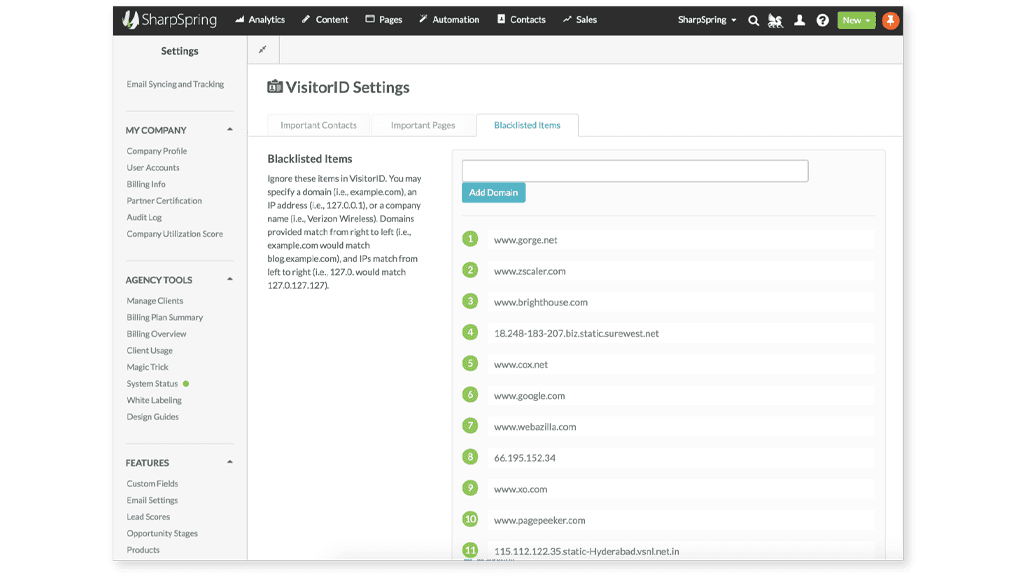The height and width of the screenshot is (576, 1024).
Task: Open the search magnifier icon
Action: coord(753,20)
